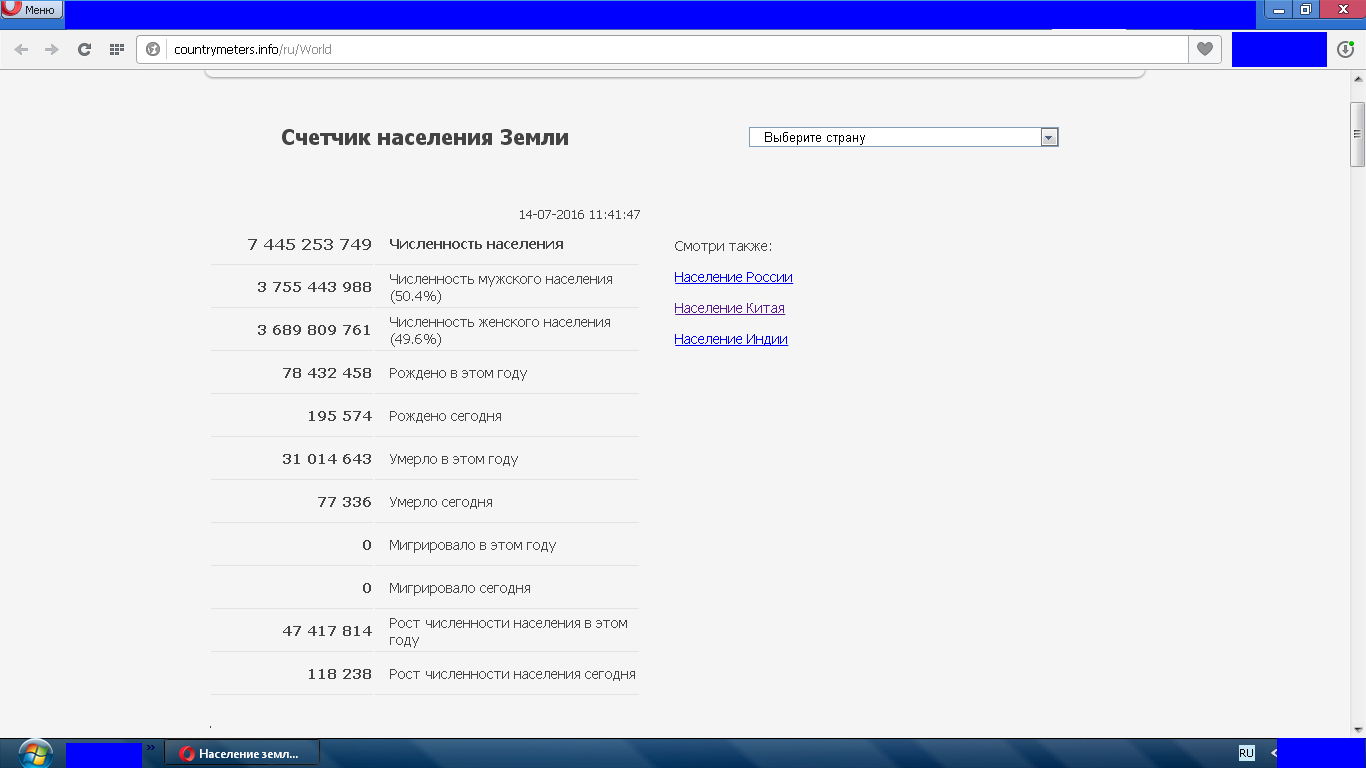This screenshot has height=768, width=1366.
Task: Click the country dropdown arrow button
Action: [1049, 138]
